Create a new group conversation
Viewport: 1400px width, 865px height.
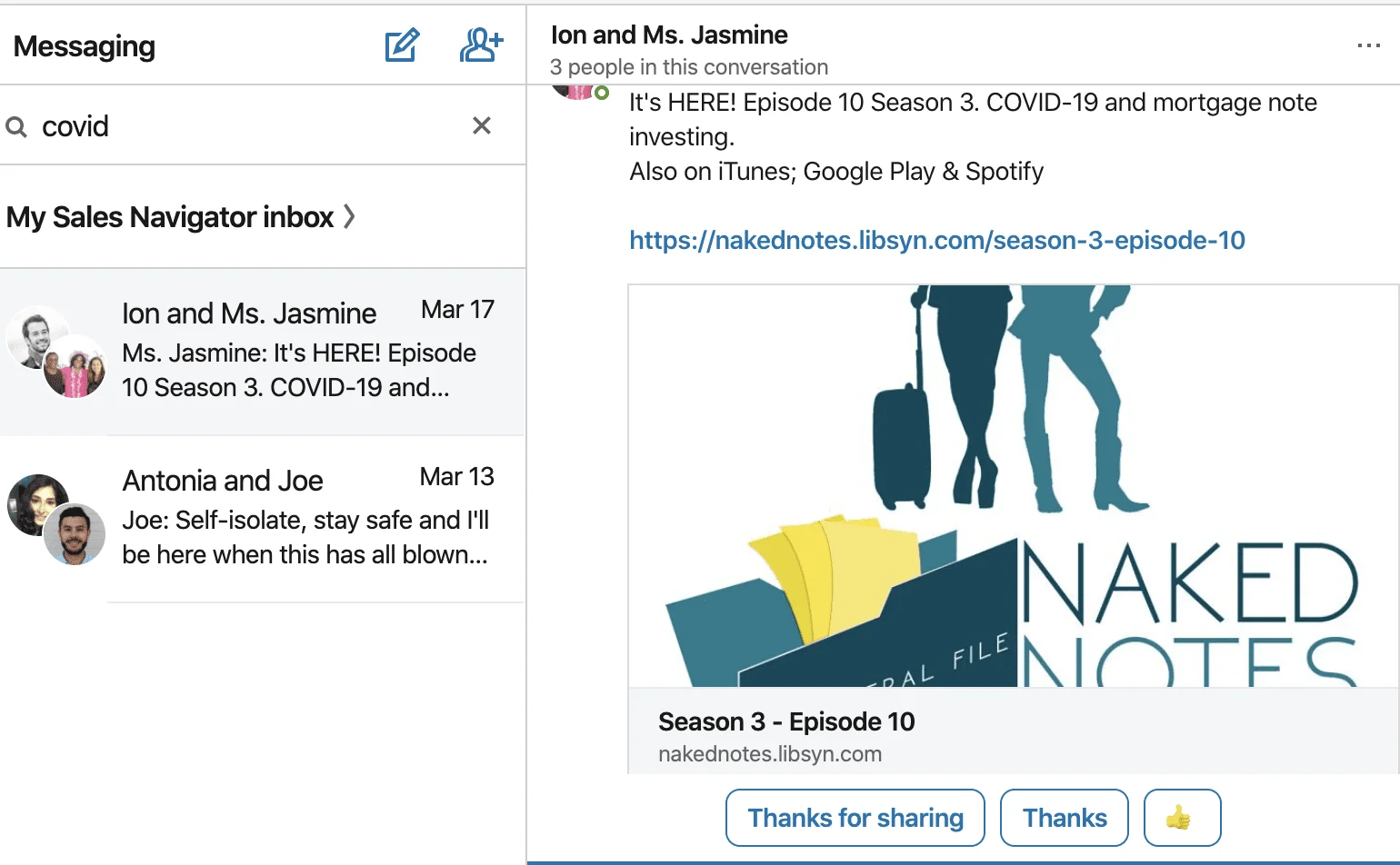click(481, 45)
